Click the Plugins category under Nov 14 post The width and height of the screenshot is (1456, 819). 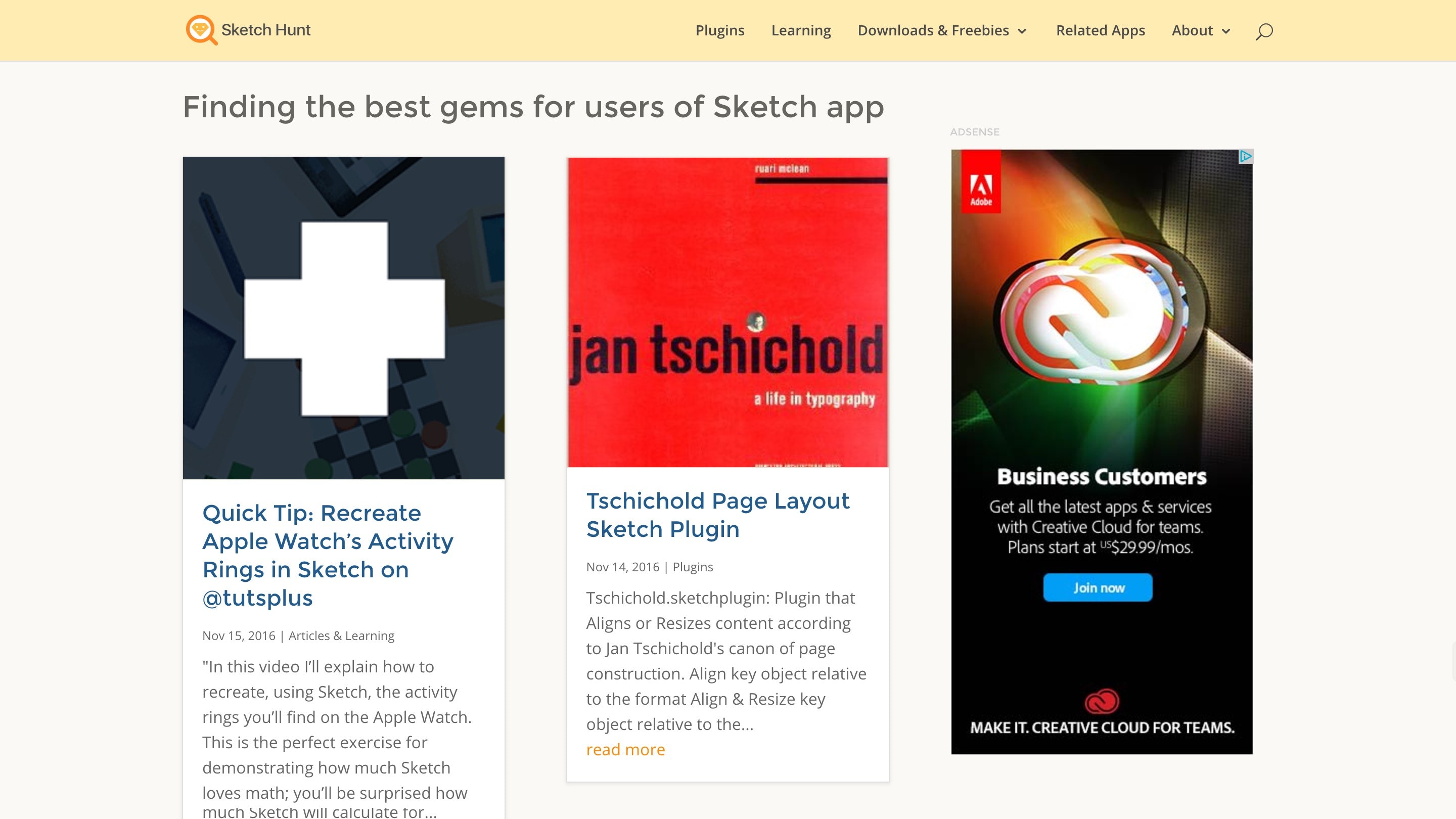pos(693,567)
